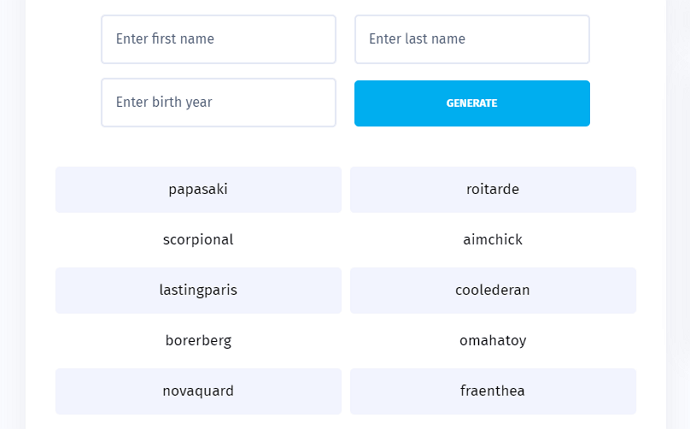Select the result cell containing aimchick
Image resolution: width=690 pixels, height=429 pixels.
[493, 240]
